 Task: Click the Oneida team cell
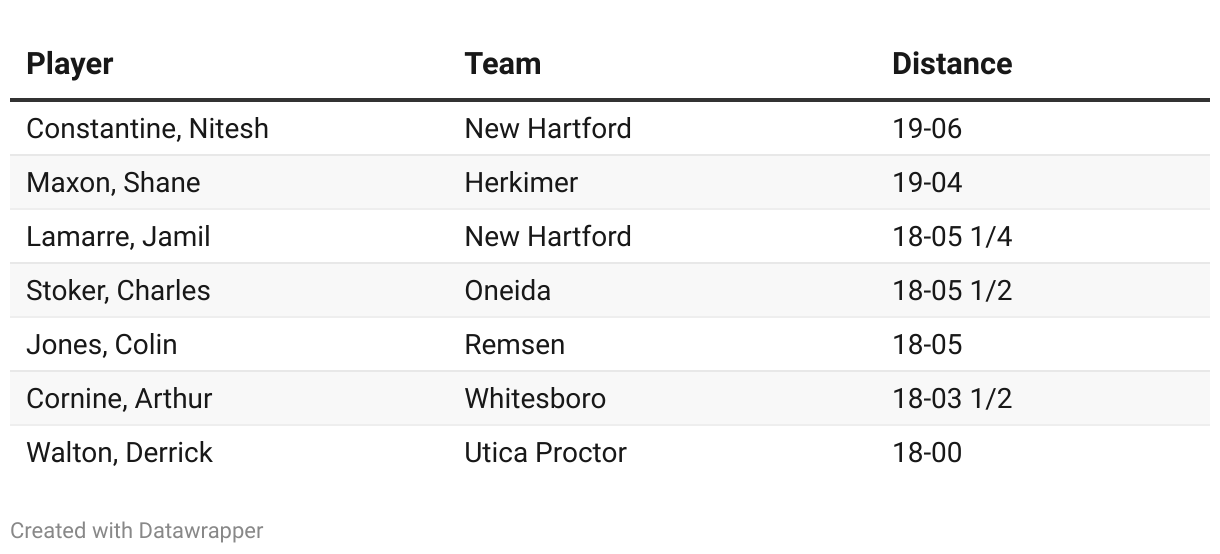(507, 291)
